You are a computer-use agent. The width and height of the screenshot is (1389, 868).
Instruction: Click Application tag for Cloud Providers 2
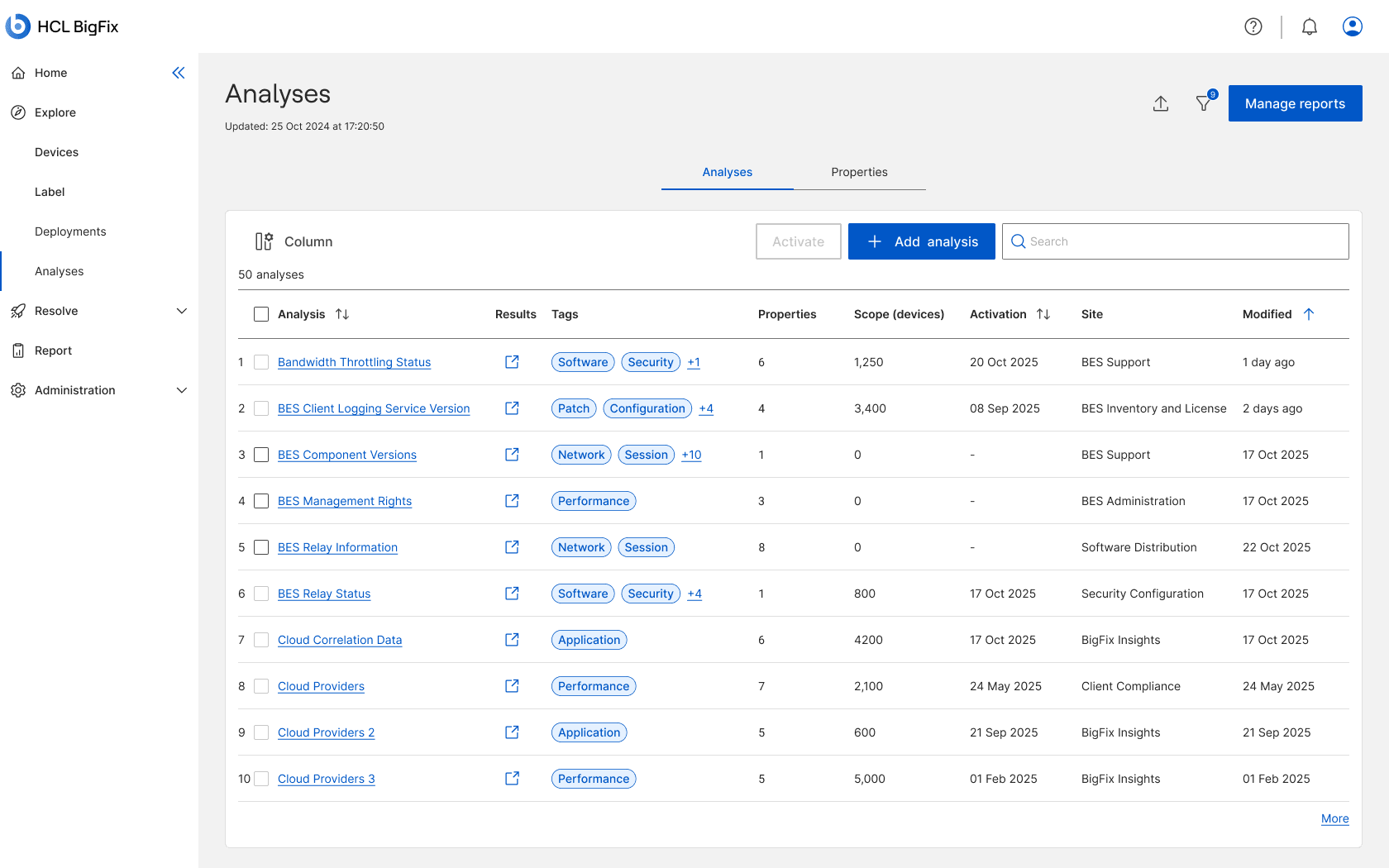(589, 732)
